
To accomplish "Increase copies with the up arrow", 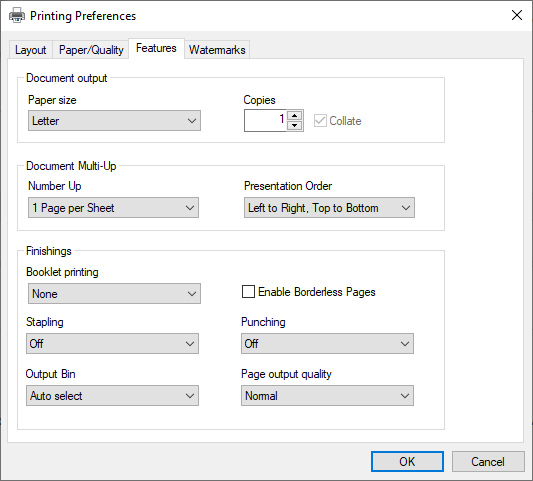I will [294, 116].
